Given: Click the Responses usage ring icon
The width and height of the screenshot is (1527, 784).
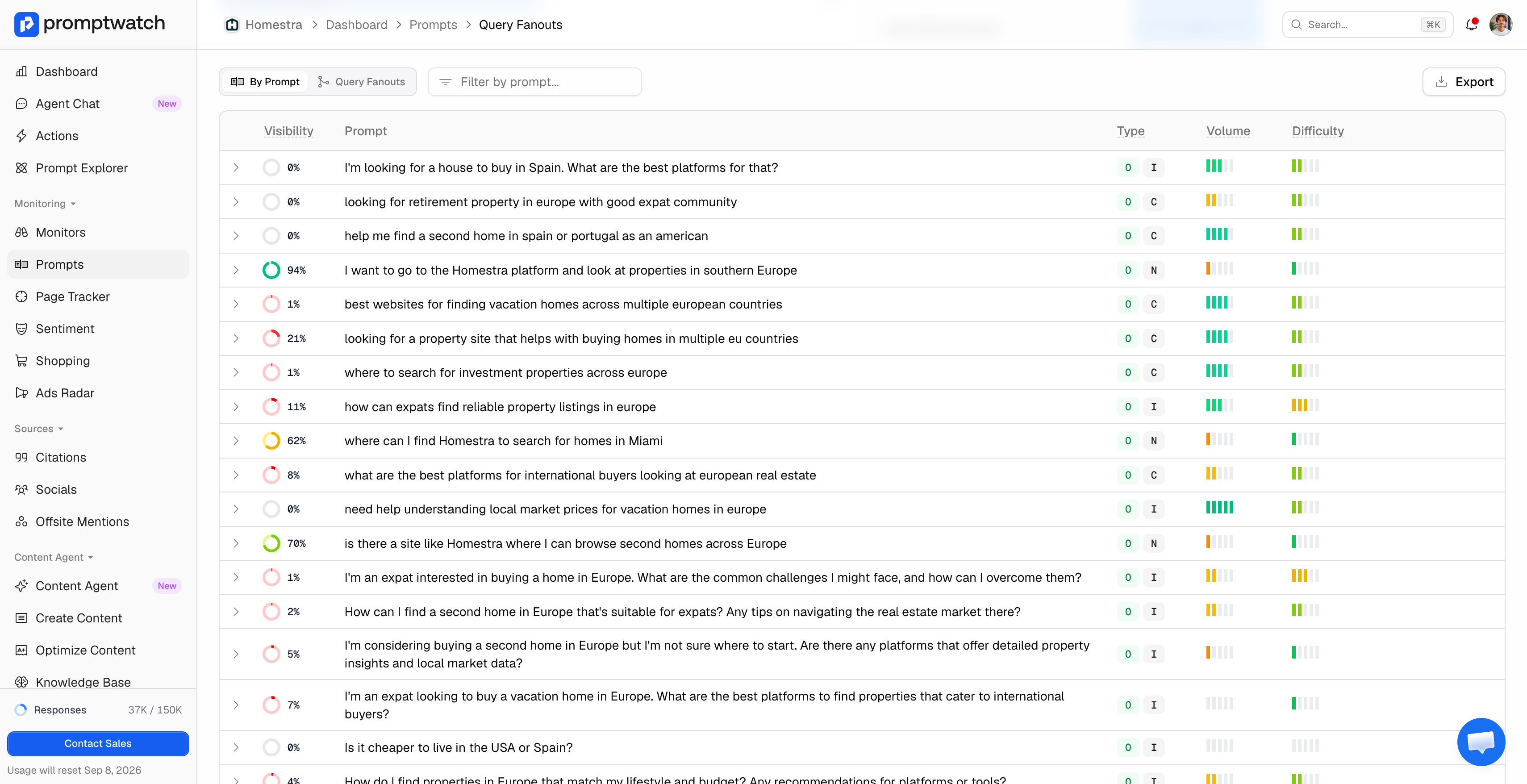Looking at the screenshot, I should point(21,710).
